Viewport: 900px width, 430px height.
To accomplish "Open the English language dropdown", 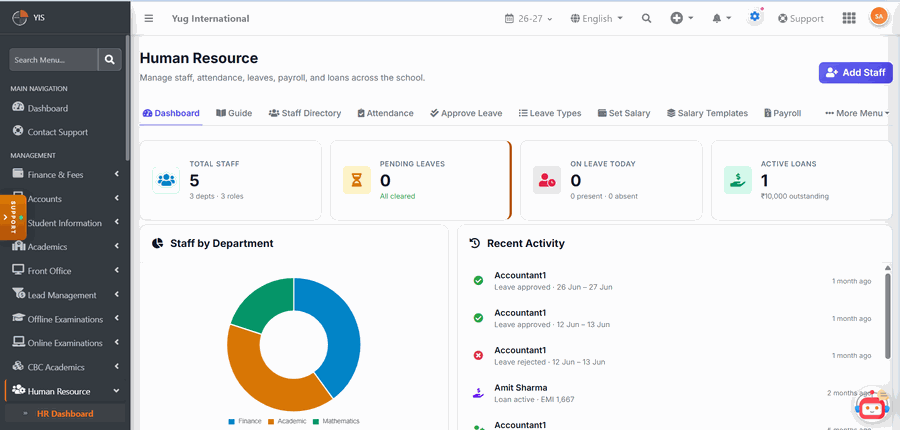I will click(x=596, y=18).
